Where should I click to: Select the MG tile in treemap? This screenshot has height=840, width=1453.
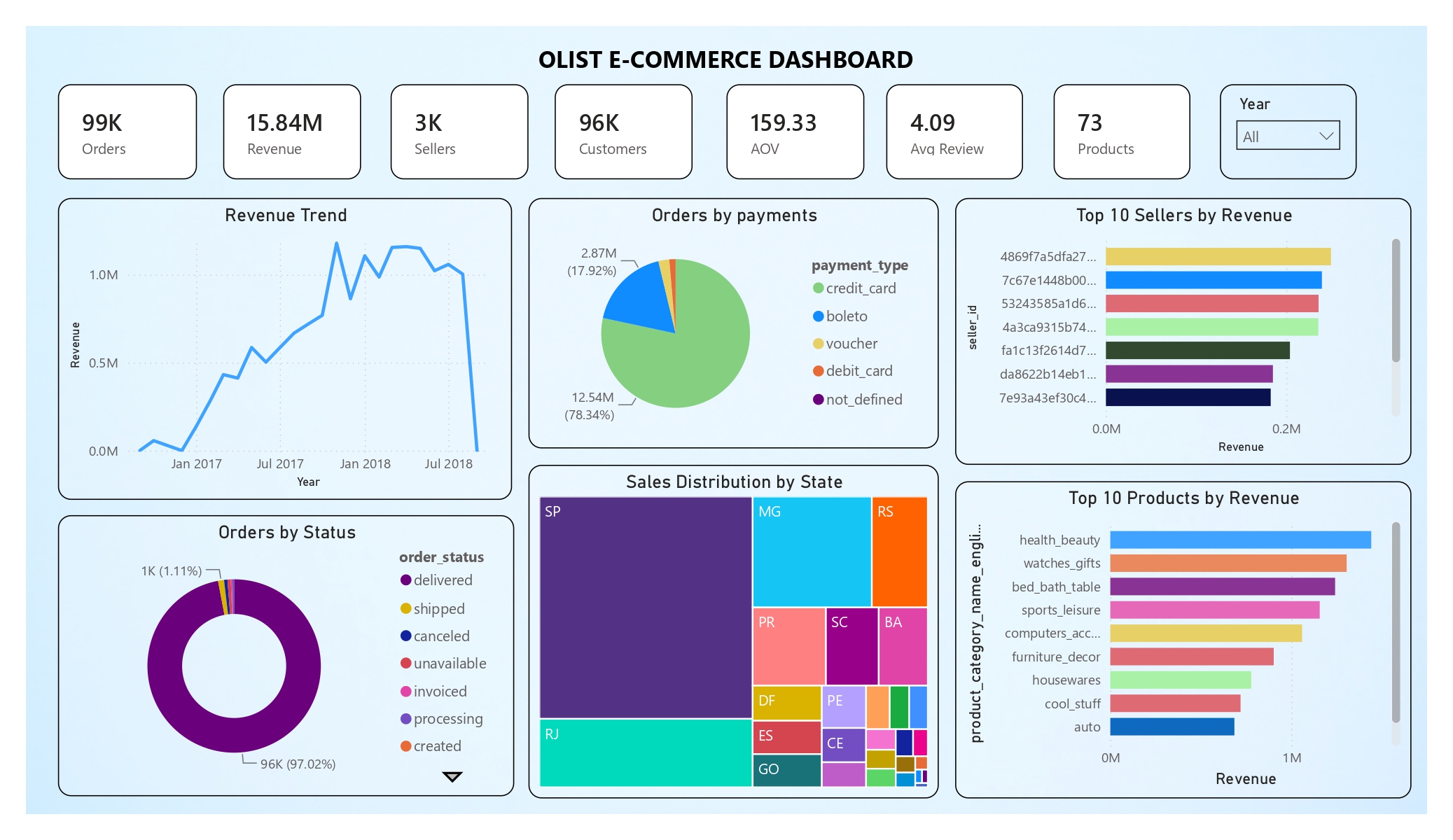pyautogui.click(x=812, y=552)
